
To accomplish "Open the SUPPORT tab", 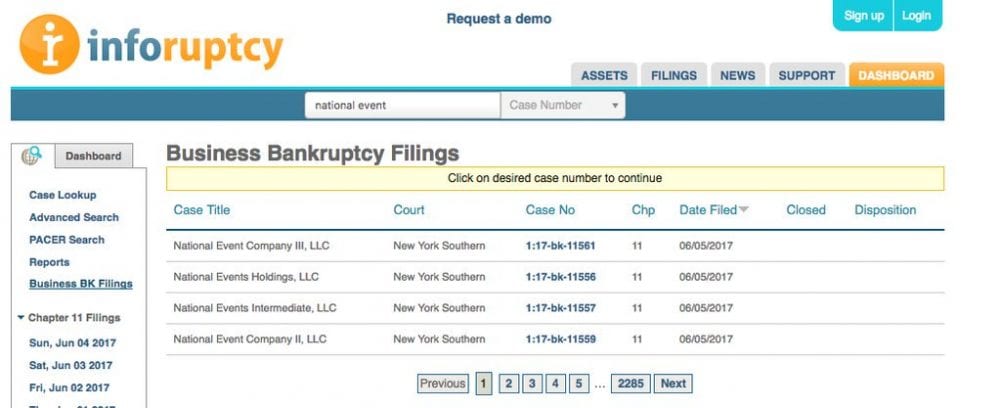I will [x=807, y=75].
